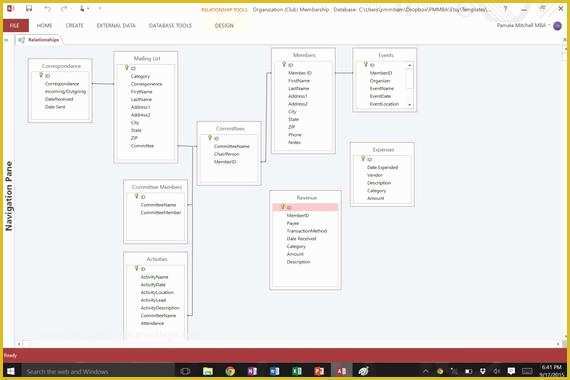Click the primary key icon in Events table
The height and width of the screenshot is (380, 570).
pos(366,64)
